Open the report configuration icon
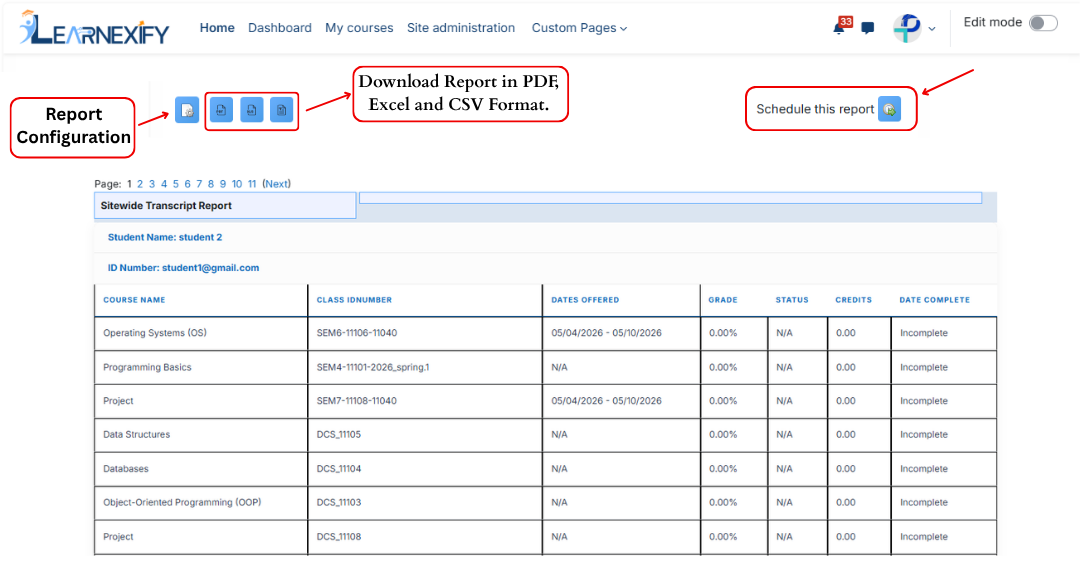 (x=187, y=109)
